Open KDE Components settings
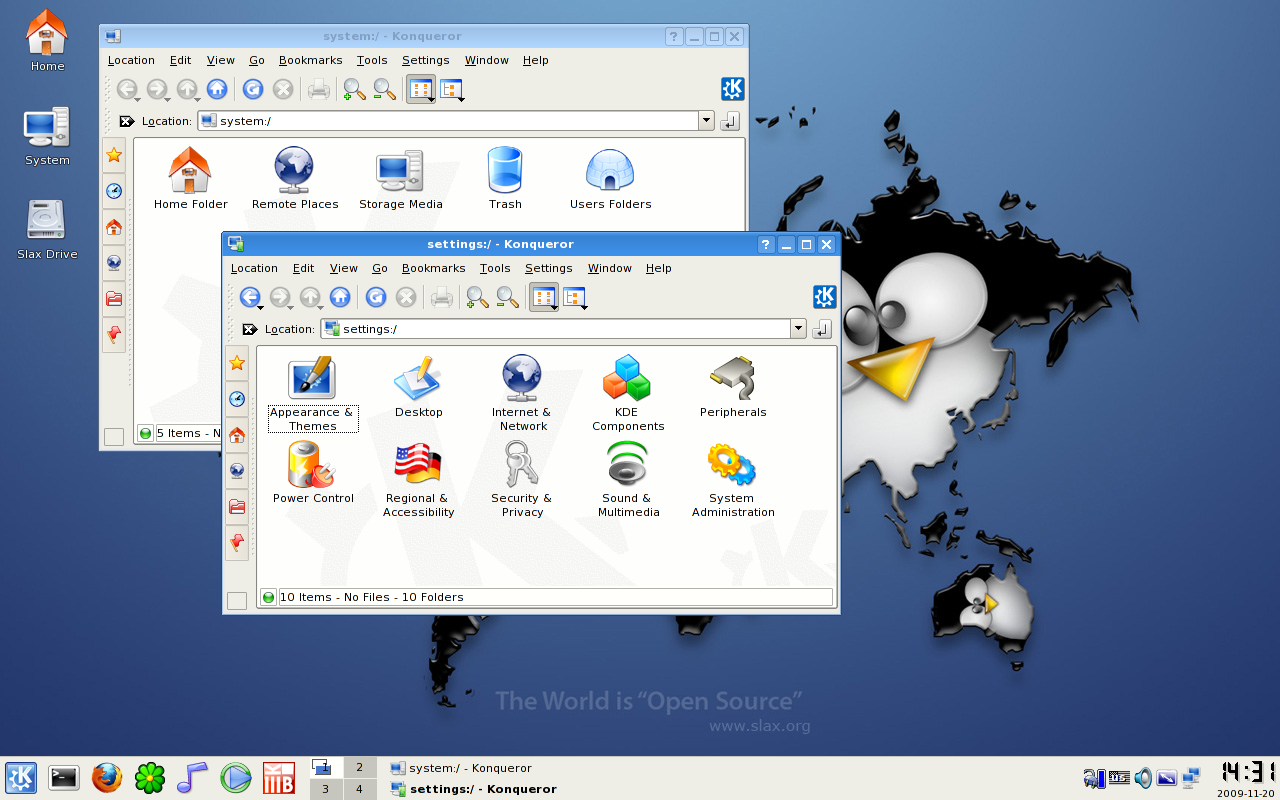Viewport: 1280px width, 800px height. [x=627, y=381]
